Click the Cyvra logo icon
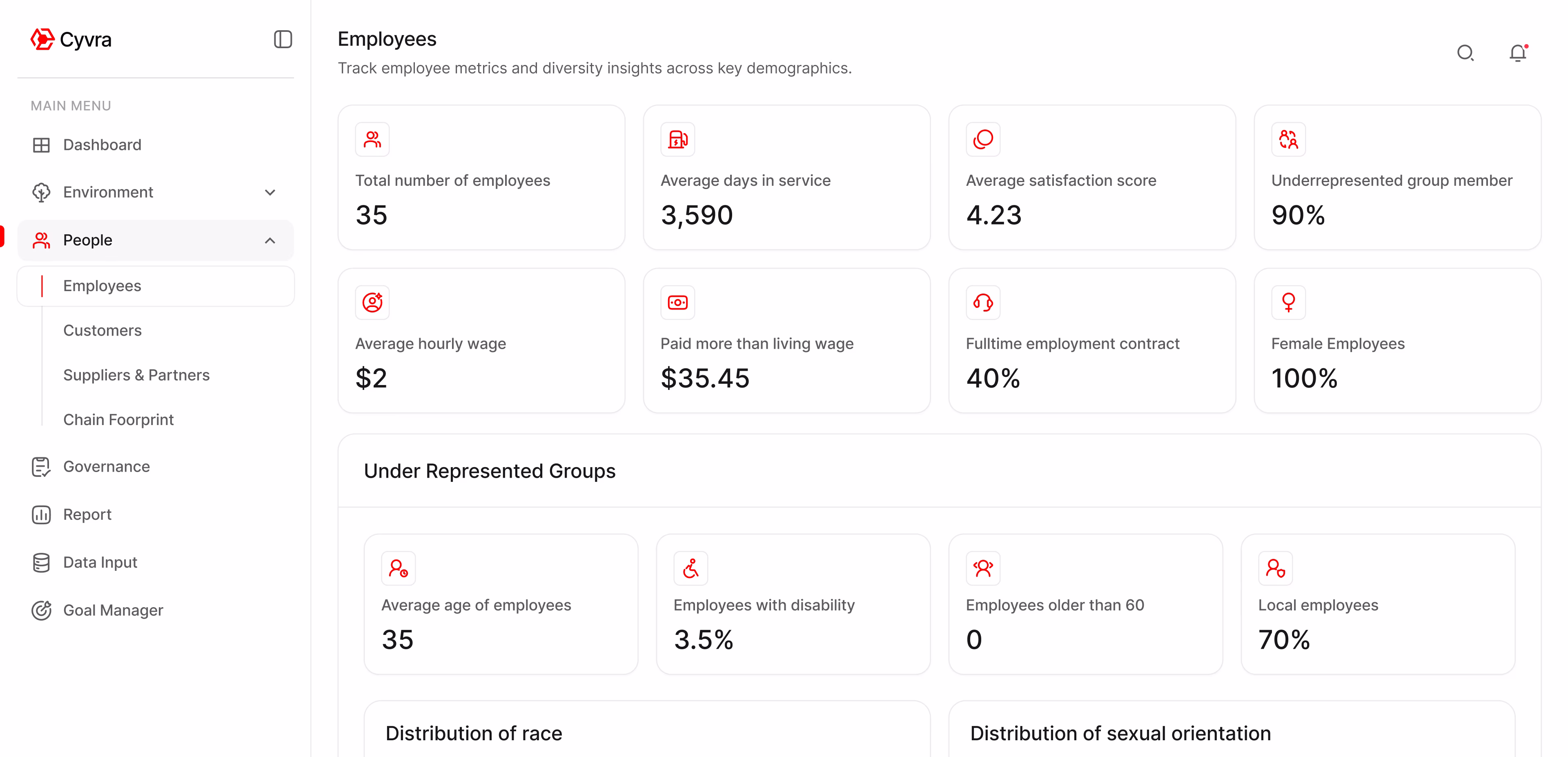Viewport: 1568px width, 757px height. [x=42, y=40]
